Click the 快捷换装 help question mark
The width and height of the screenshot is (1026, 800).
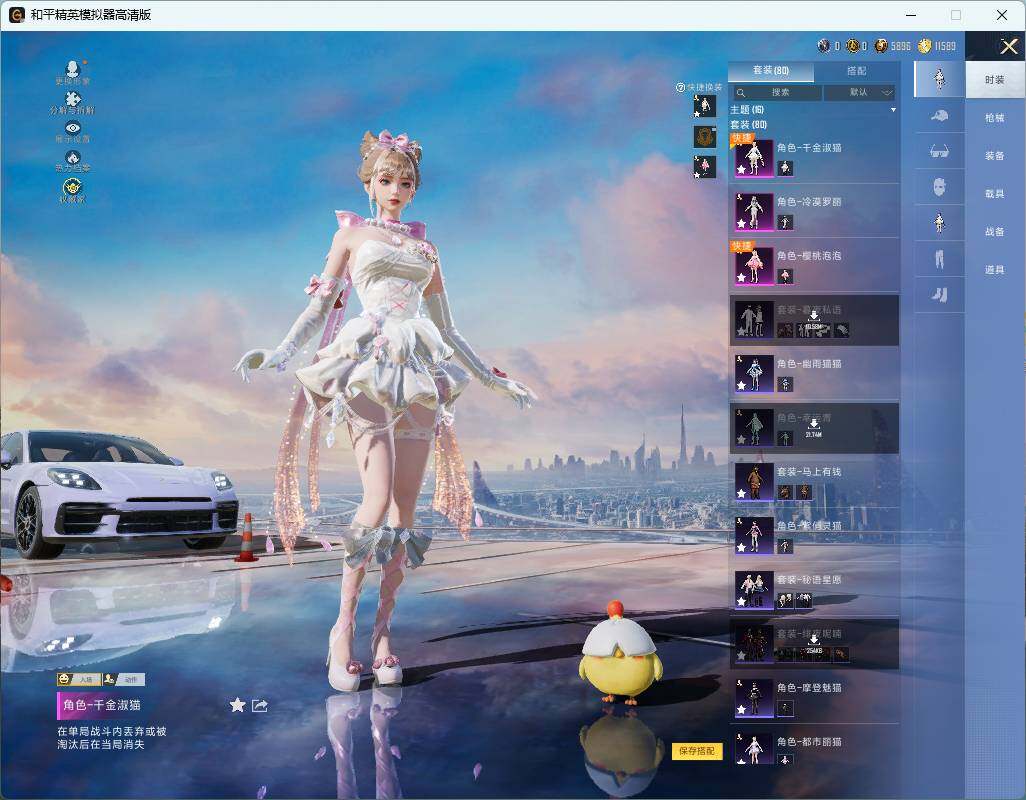click(x=681, y=87)
